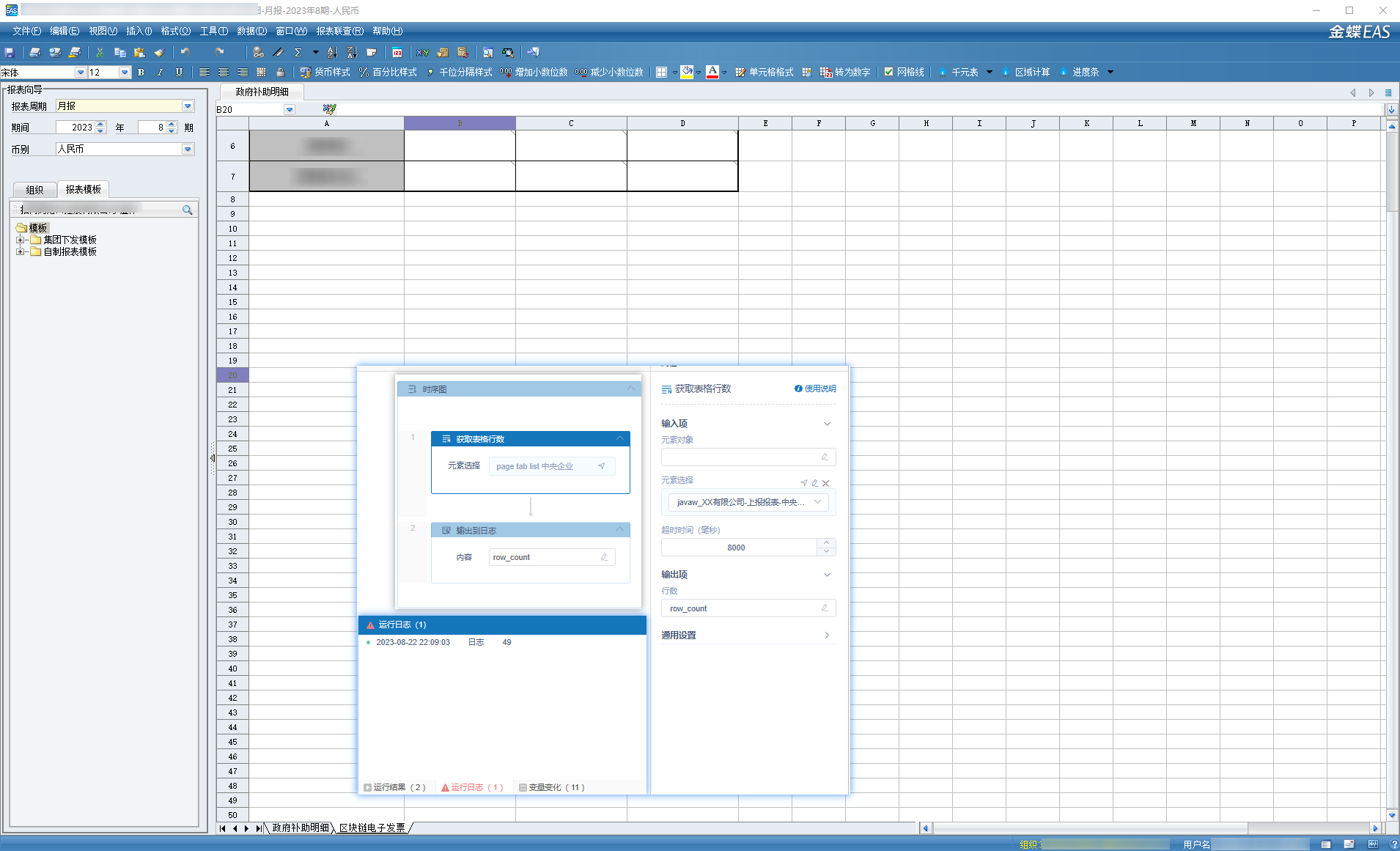Click the sort ascending icon
The image size is (1400, 851).
332,52
